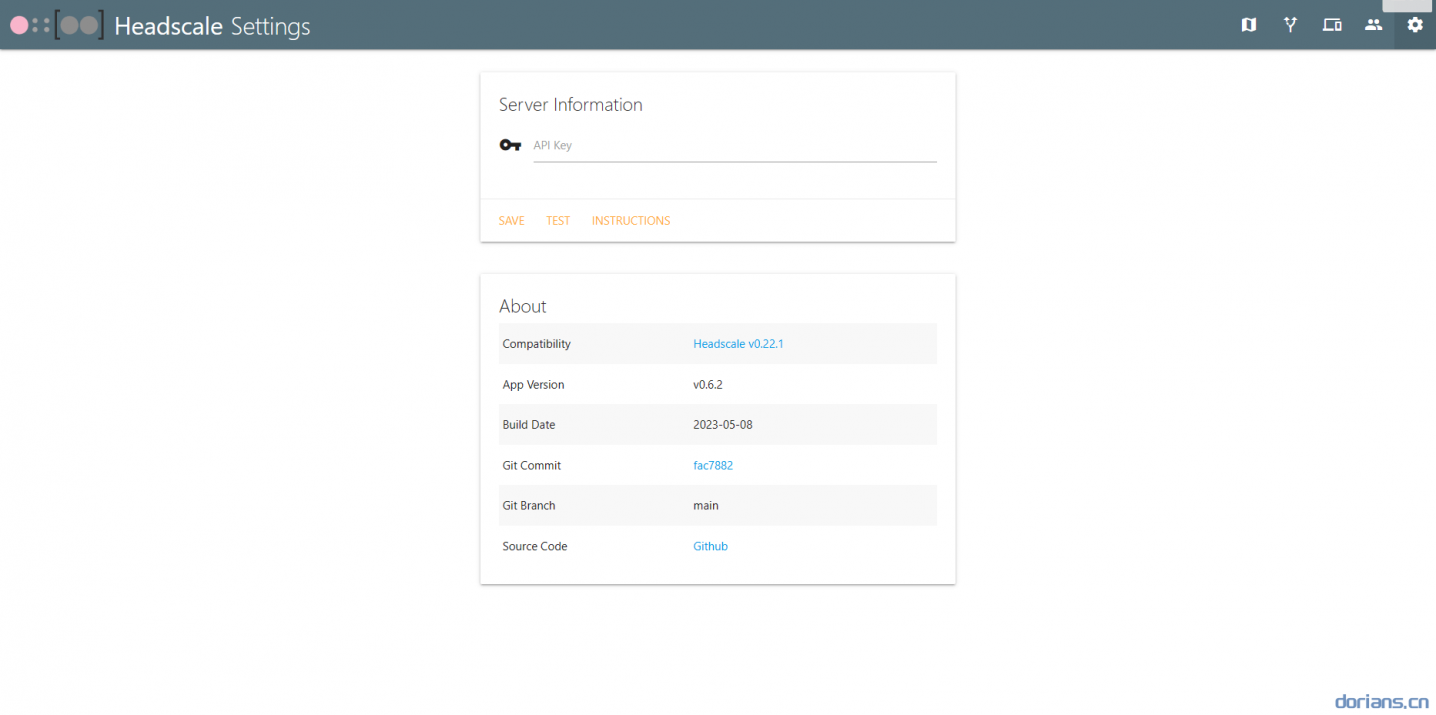Go to the devices page icon

point(1332,25)
